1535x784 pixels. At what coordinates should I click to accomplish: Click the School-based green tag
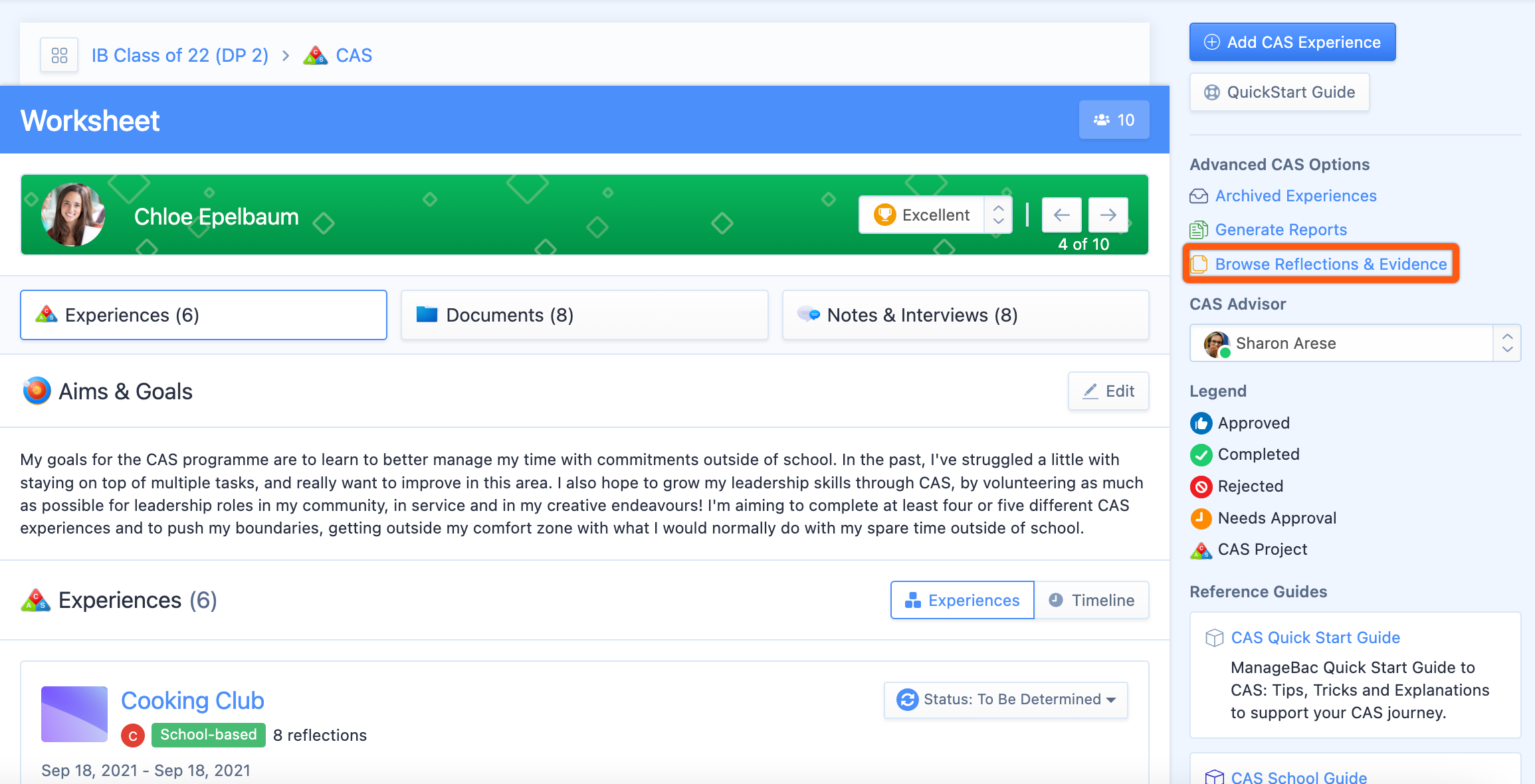[208, 735]
